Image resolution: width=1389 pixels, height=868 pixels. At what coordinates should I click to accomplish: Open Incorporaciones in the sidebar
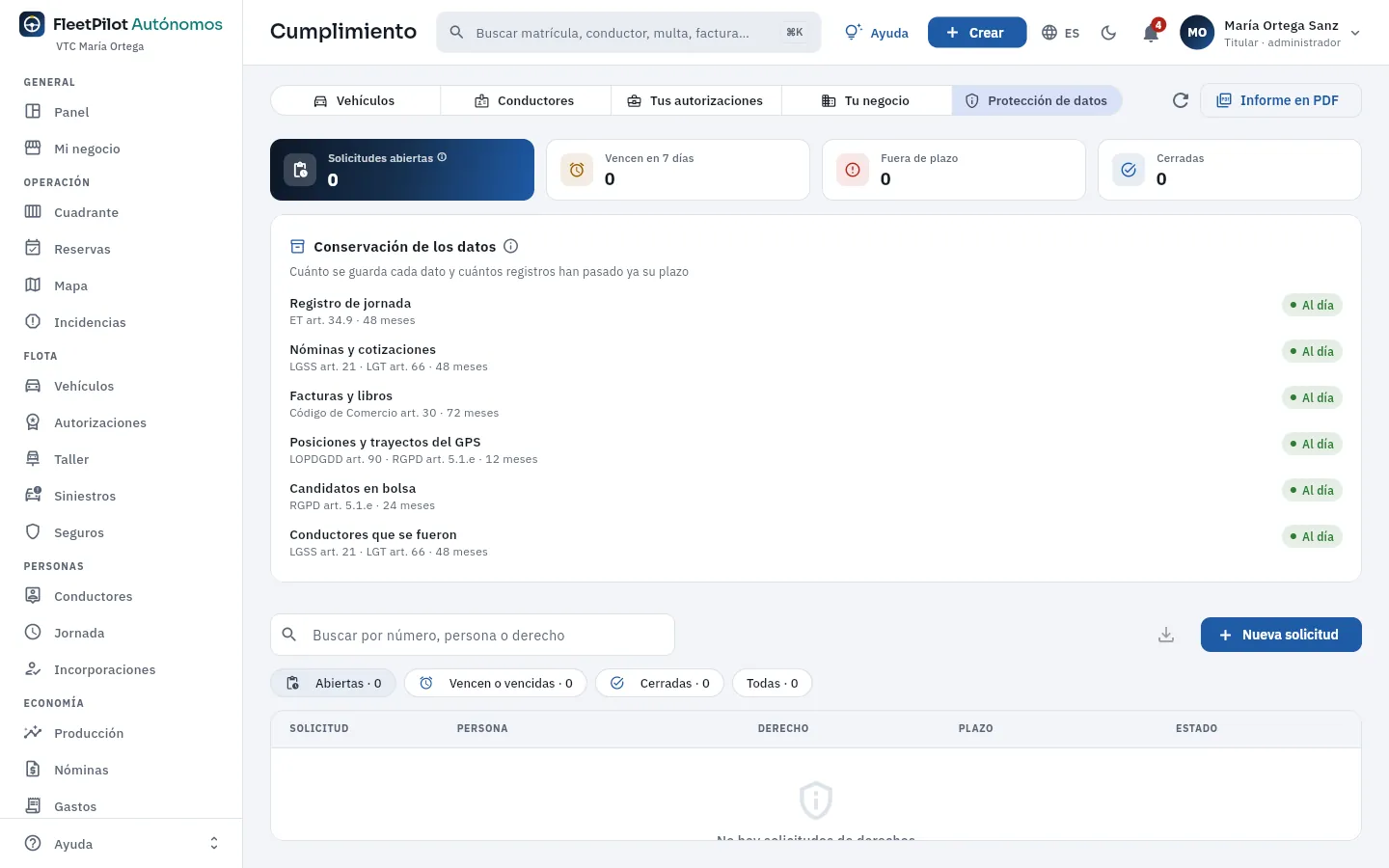click(x=121, y=669)
